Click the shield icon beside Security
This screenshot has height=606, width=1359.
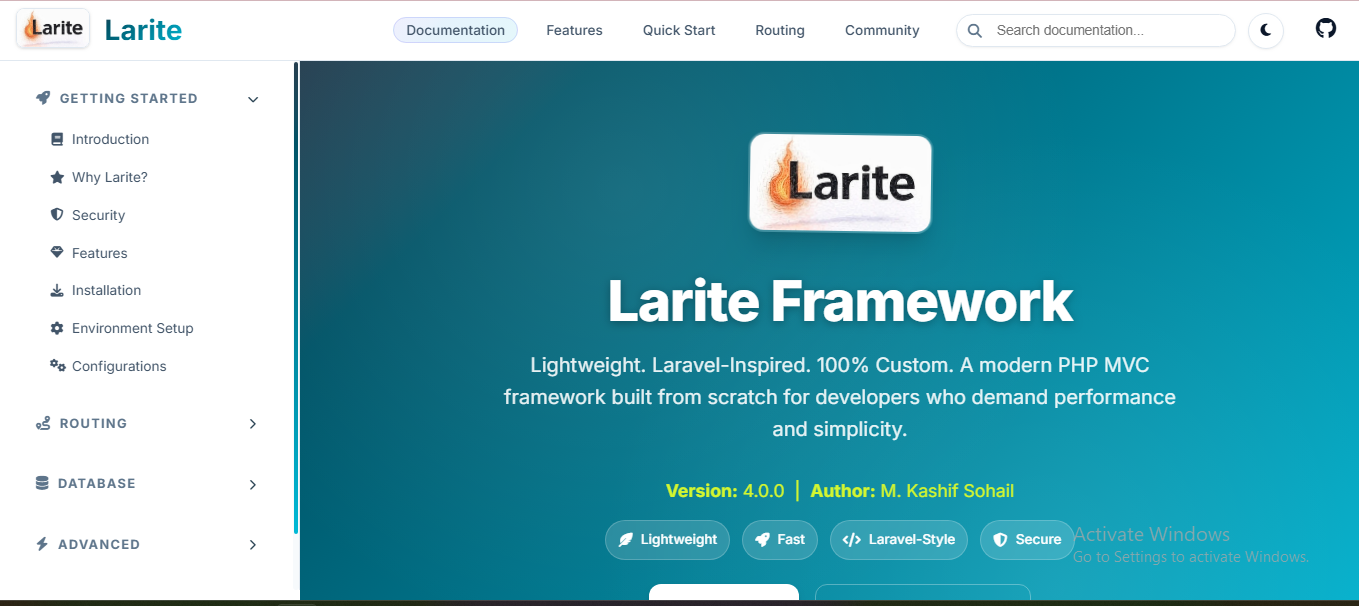coord(57,215)
